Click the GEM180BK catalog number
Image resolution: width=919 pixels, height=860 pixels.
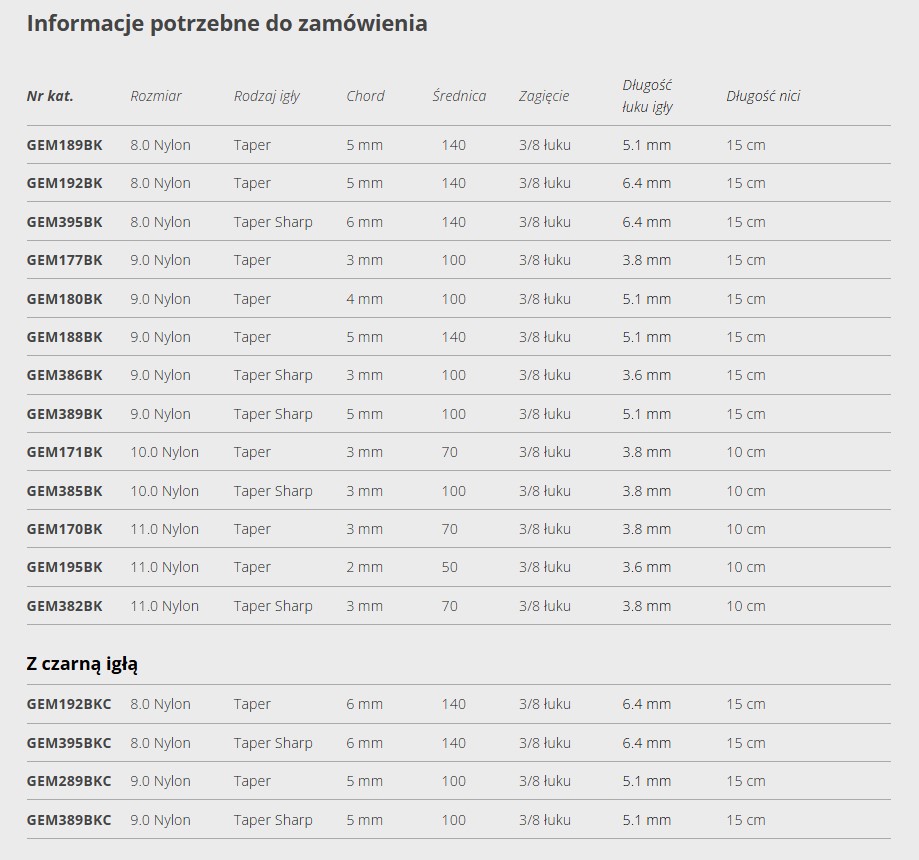(64, 299)
